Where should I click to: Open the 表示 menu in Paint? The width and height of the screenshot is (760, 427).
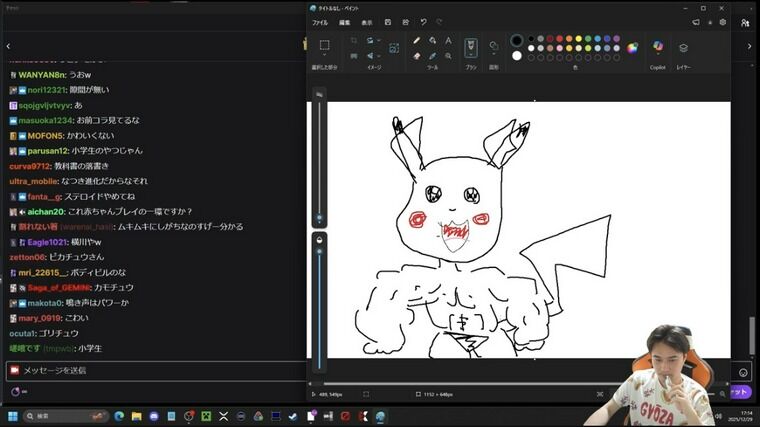coord(367,23)
